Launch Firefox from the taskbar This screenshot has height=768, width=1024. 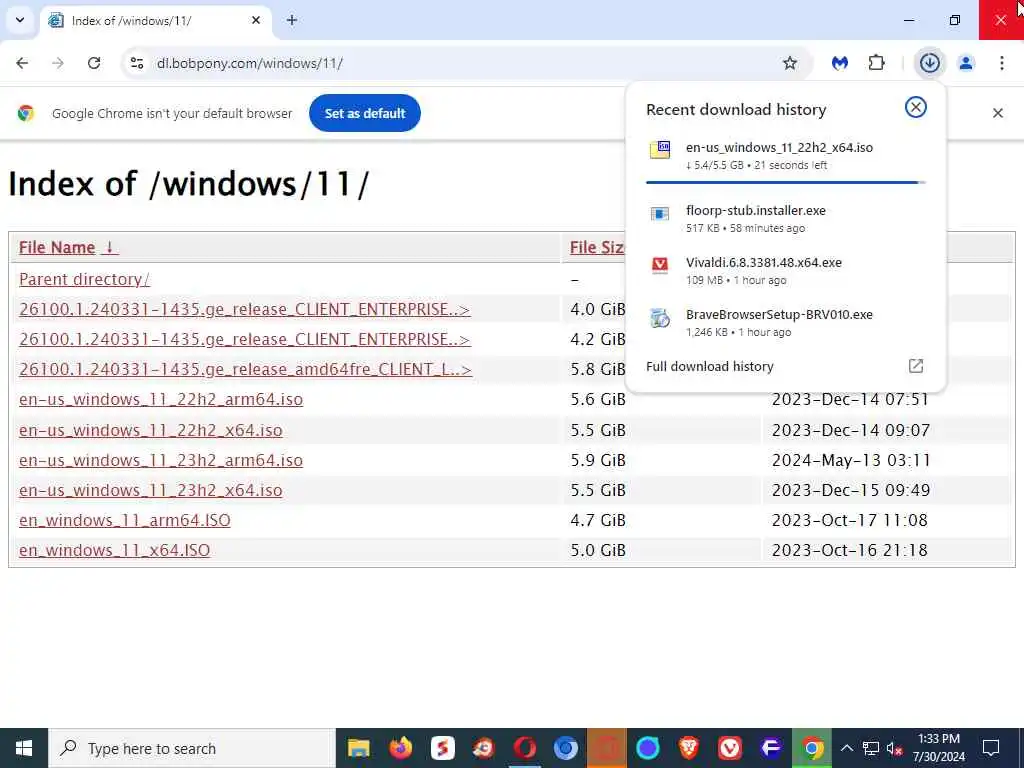[400, 748]
